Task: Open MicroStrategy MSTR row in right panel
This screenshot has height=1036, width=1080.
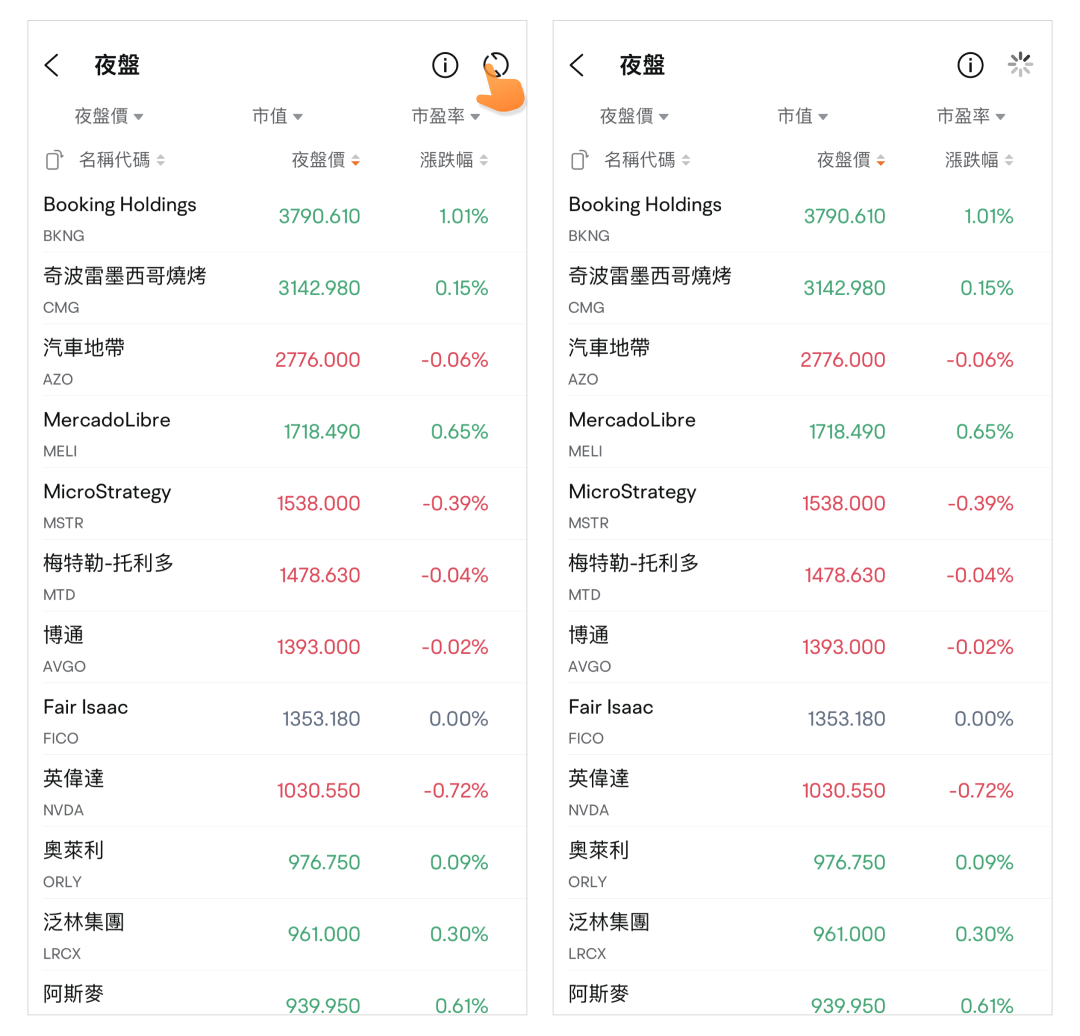Action: 632,504
